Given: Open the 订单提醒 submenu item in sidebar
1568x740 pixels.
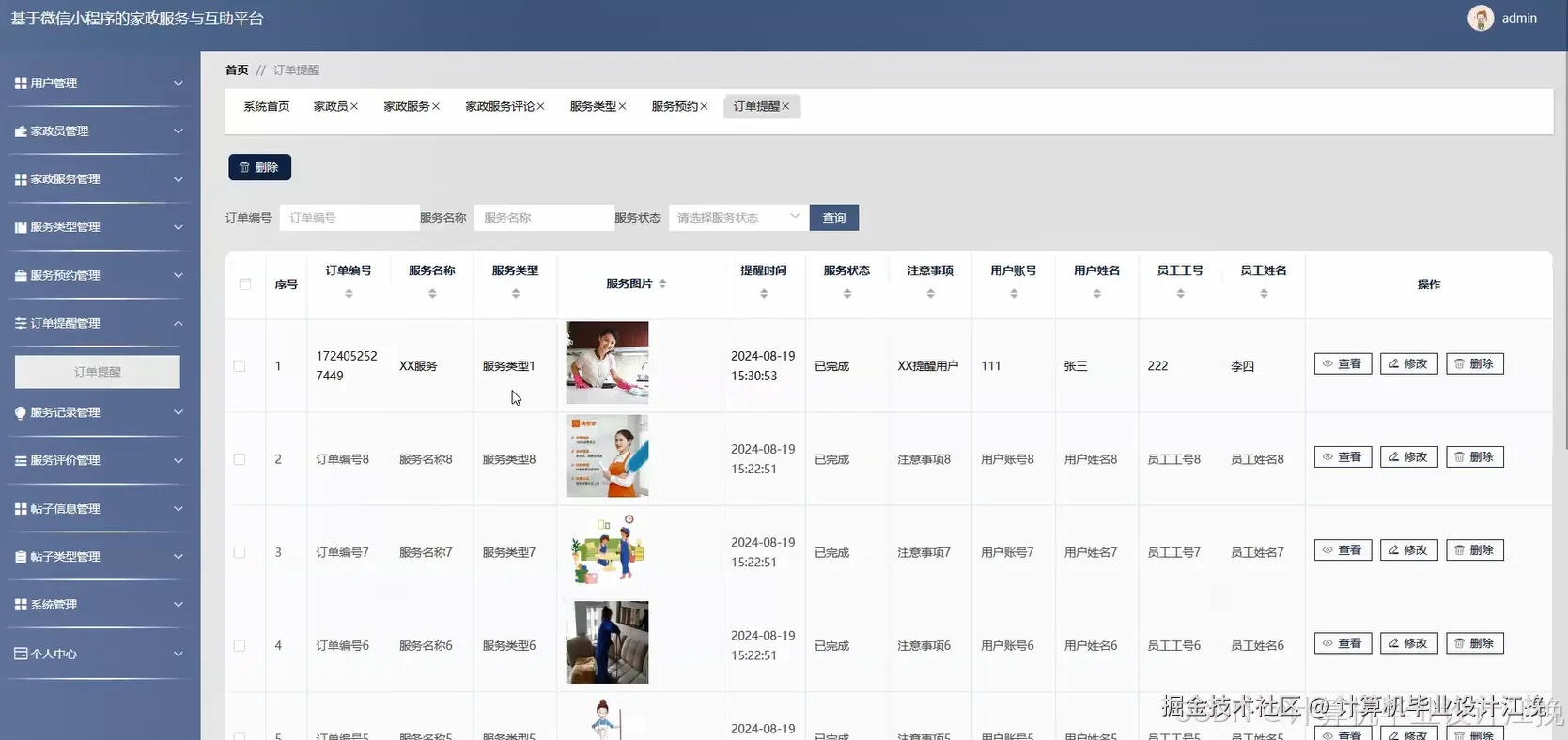Looking at the screenshot, I should 98,372.
